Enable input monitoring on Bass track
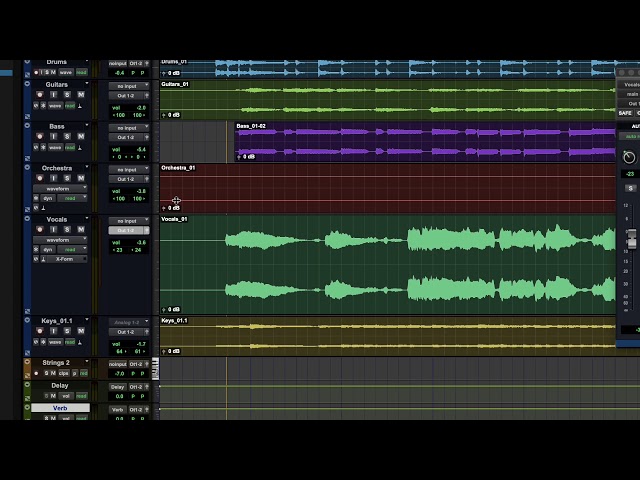Screen dimensions: 640x480 [53, 136]
